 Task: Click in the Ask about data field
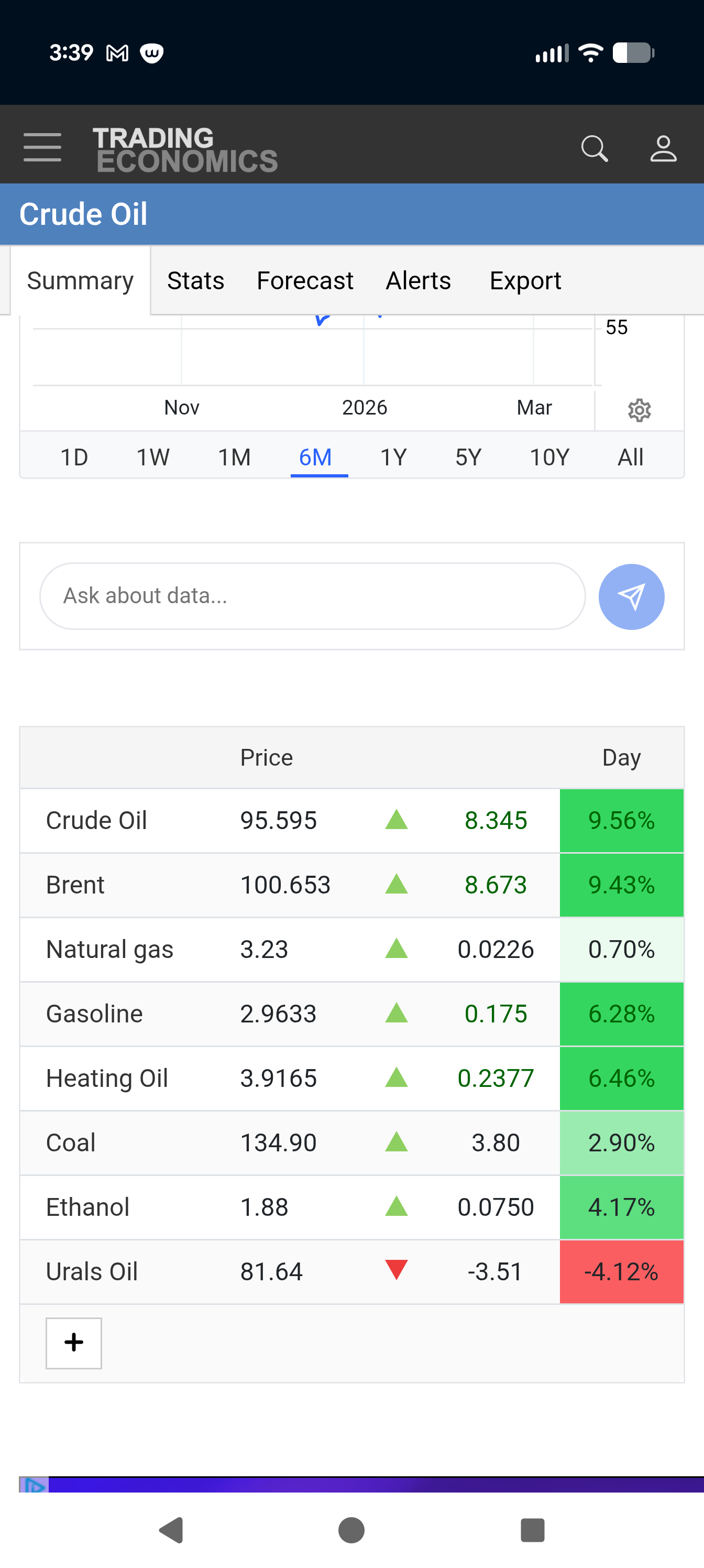click(312, 596)
